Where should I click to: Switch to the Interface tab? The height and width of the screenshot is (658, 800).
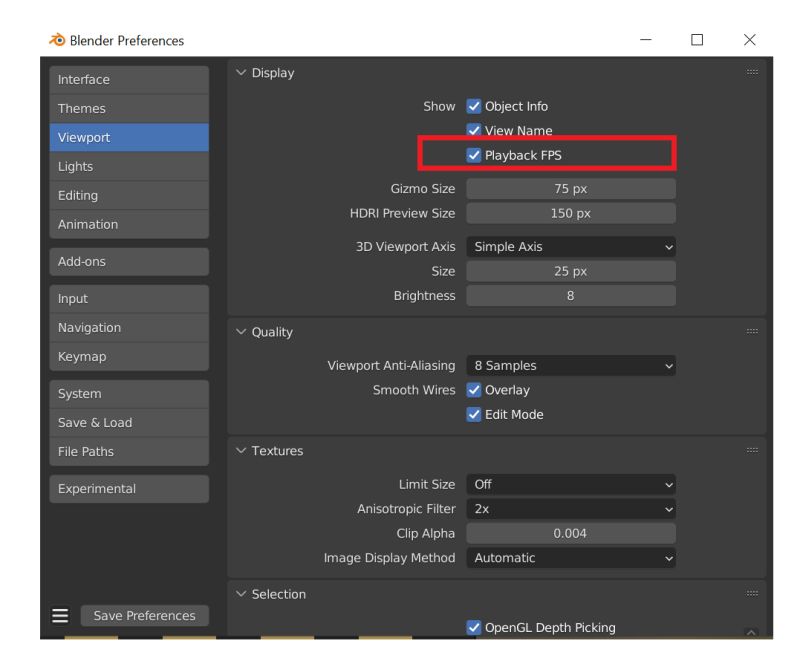coord(129,80)
